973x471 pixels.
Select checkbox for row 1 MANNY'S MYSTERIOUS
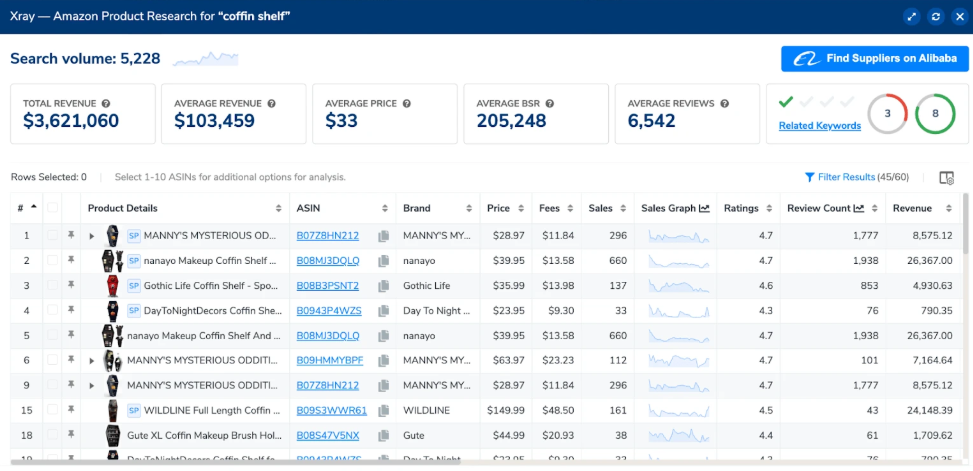[53, 236]
